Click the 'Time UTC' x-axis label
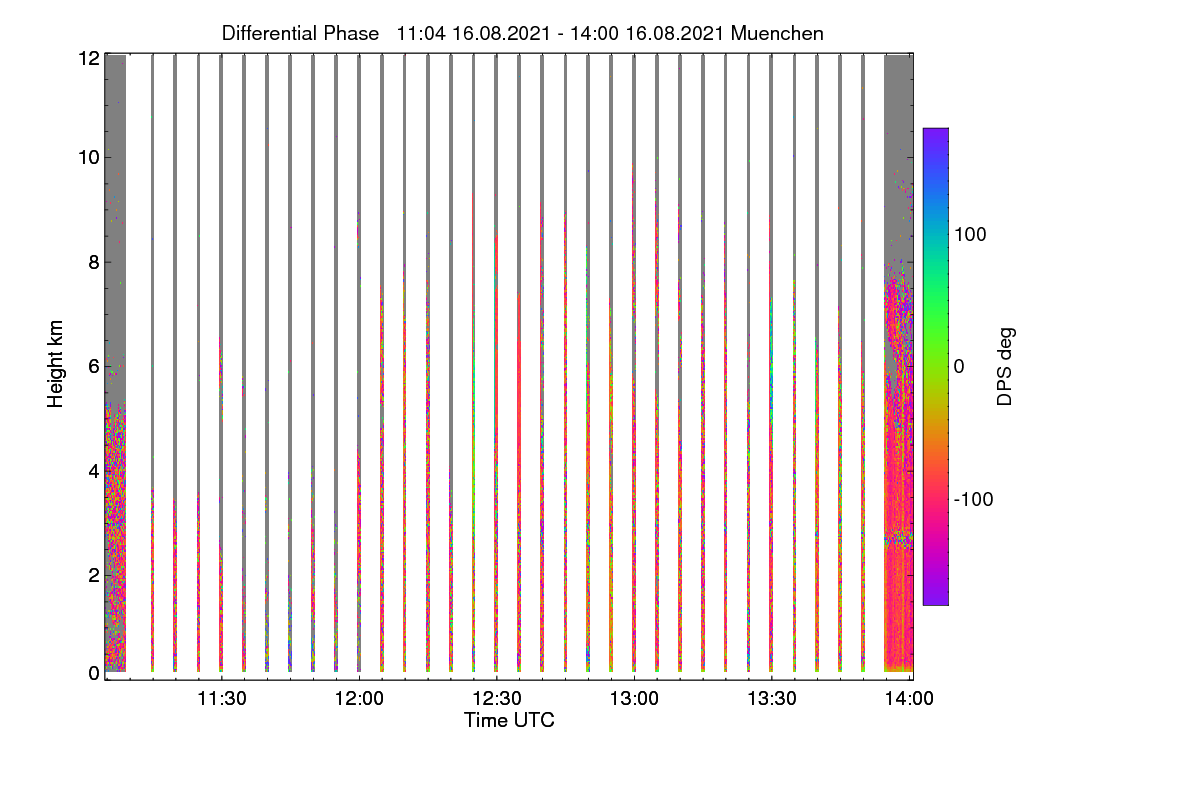The height and width of the screenshot is (800, 1200). pyautogui.click(x=509, y=720)
